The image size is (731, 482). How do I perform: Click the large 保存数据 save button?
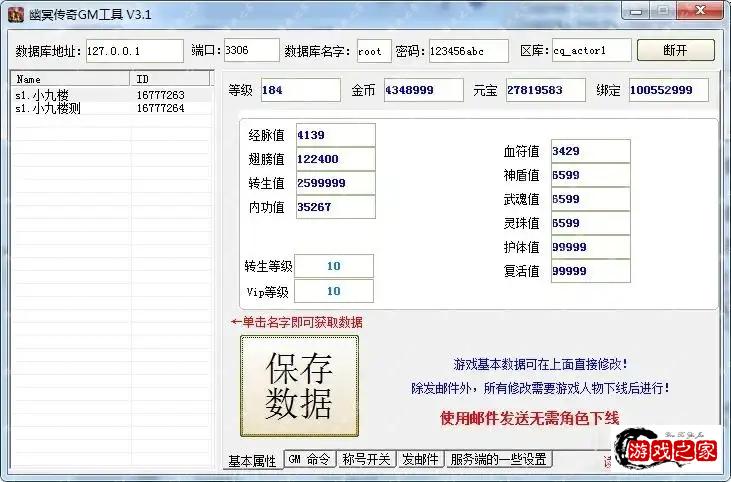coord(299,386)
